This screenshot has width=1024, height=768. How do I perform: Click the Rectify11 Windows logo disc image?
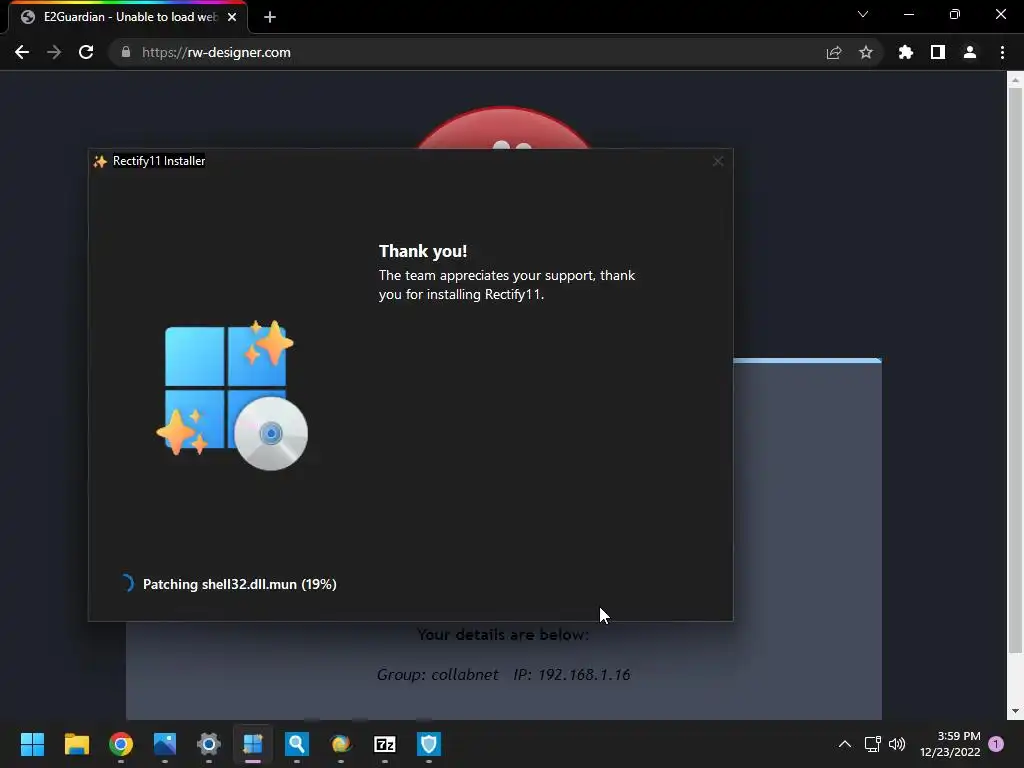pos(232,395)
